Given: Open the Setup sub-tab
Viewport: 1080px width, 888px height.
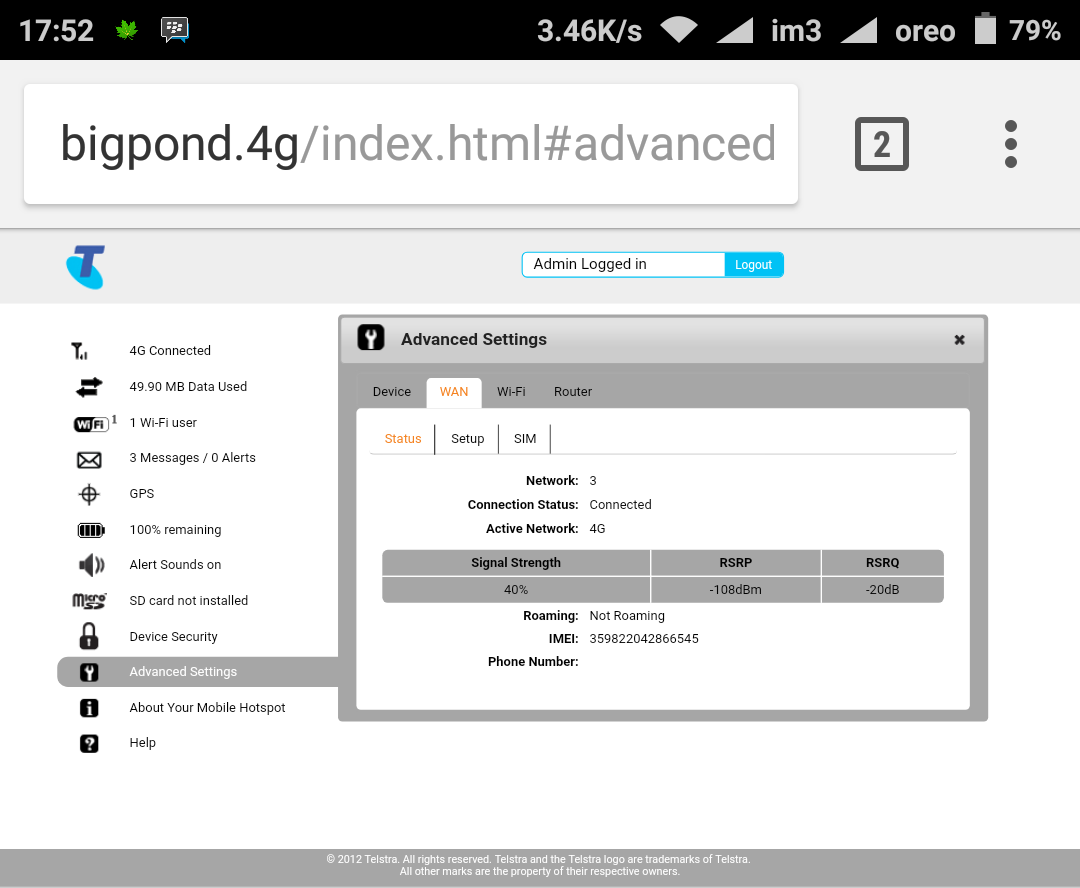Looking at the screenshot, I should click(468, 439).
